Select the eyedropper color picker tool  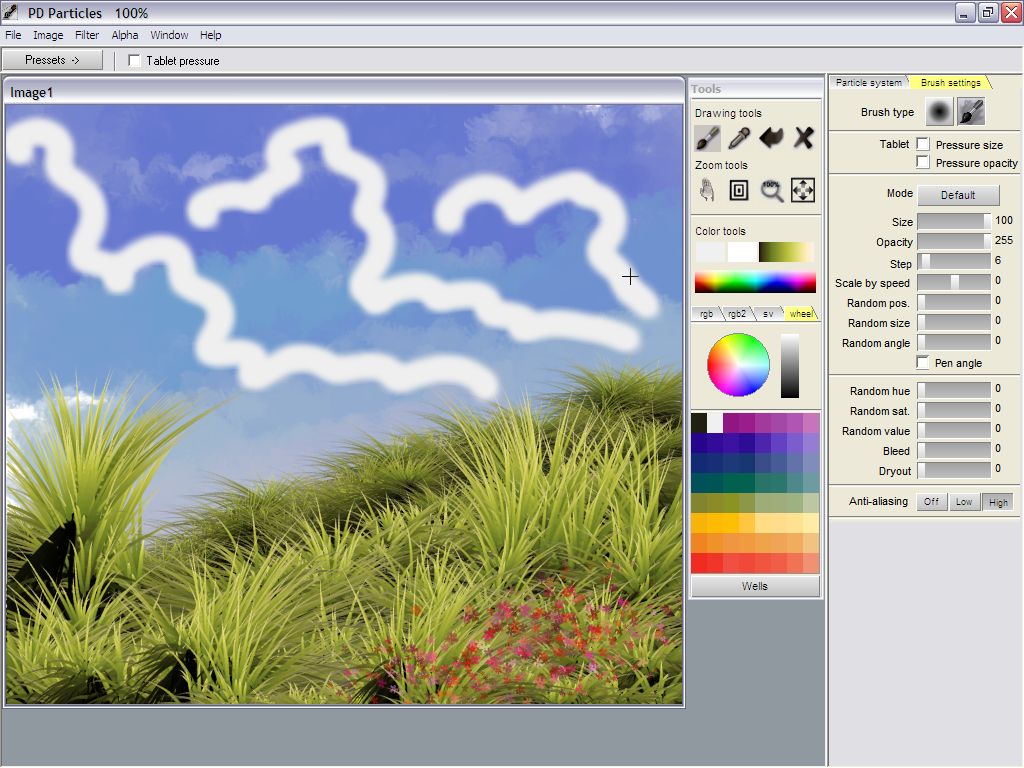click(x=739, y=138)
